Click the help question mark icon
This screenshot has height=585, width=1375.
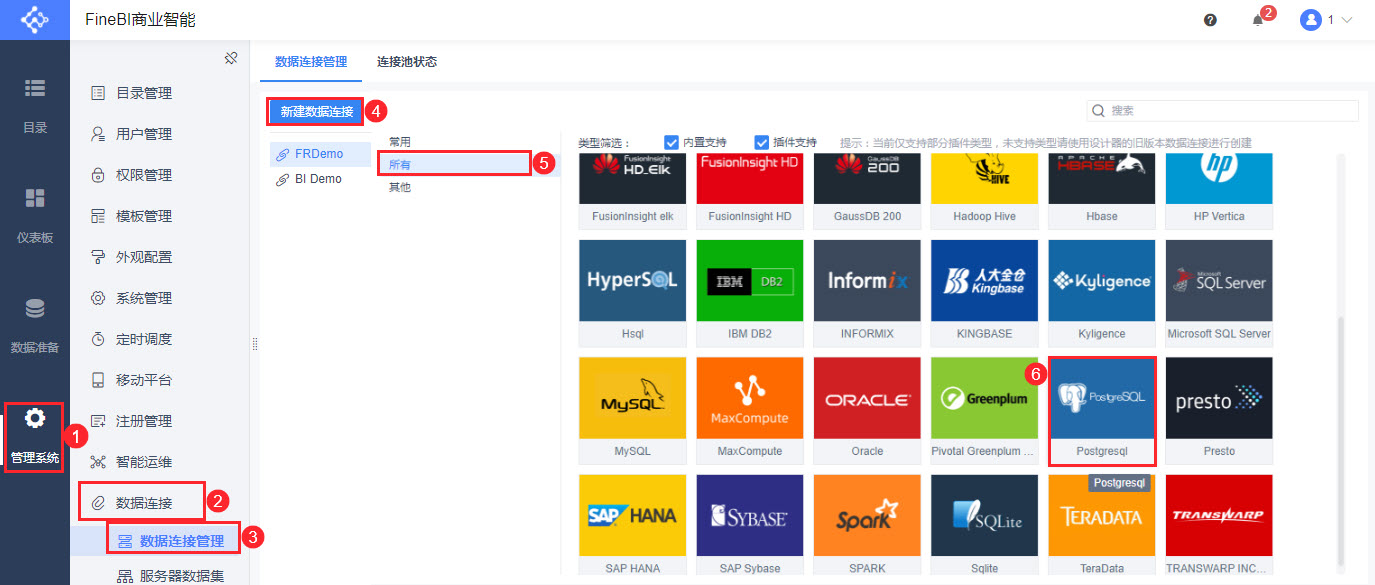click(1210, 20)
